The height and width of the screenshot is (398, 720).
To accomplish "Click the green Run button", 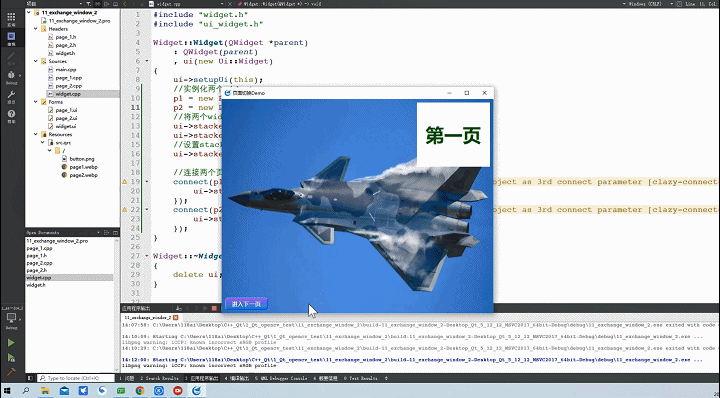I will 11,343.
